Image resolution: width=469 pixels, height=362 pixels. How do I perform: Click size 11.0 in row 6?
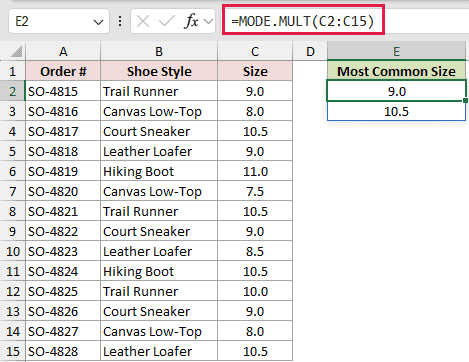(x=255, y=171)
